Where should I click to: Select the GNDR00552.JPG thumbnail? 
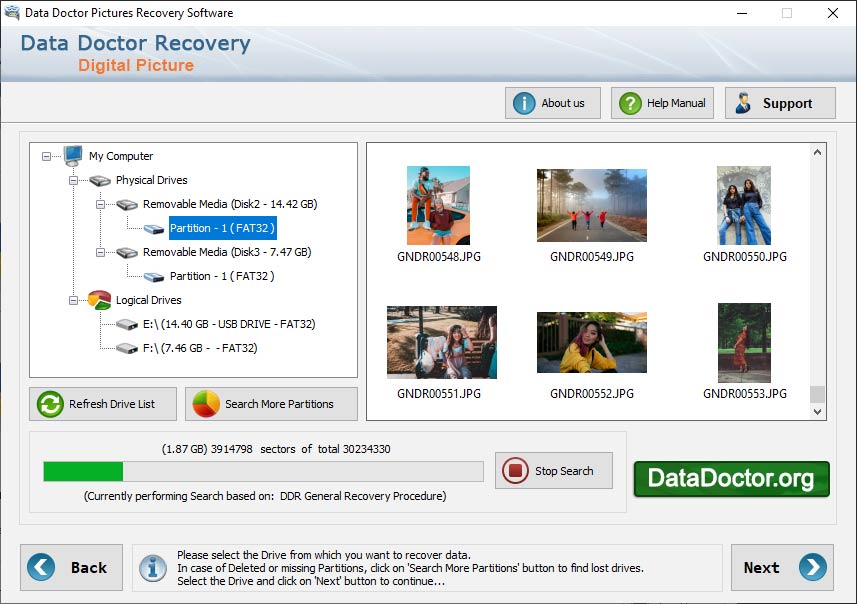591,340
